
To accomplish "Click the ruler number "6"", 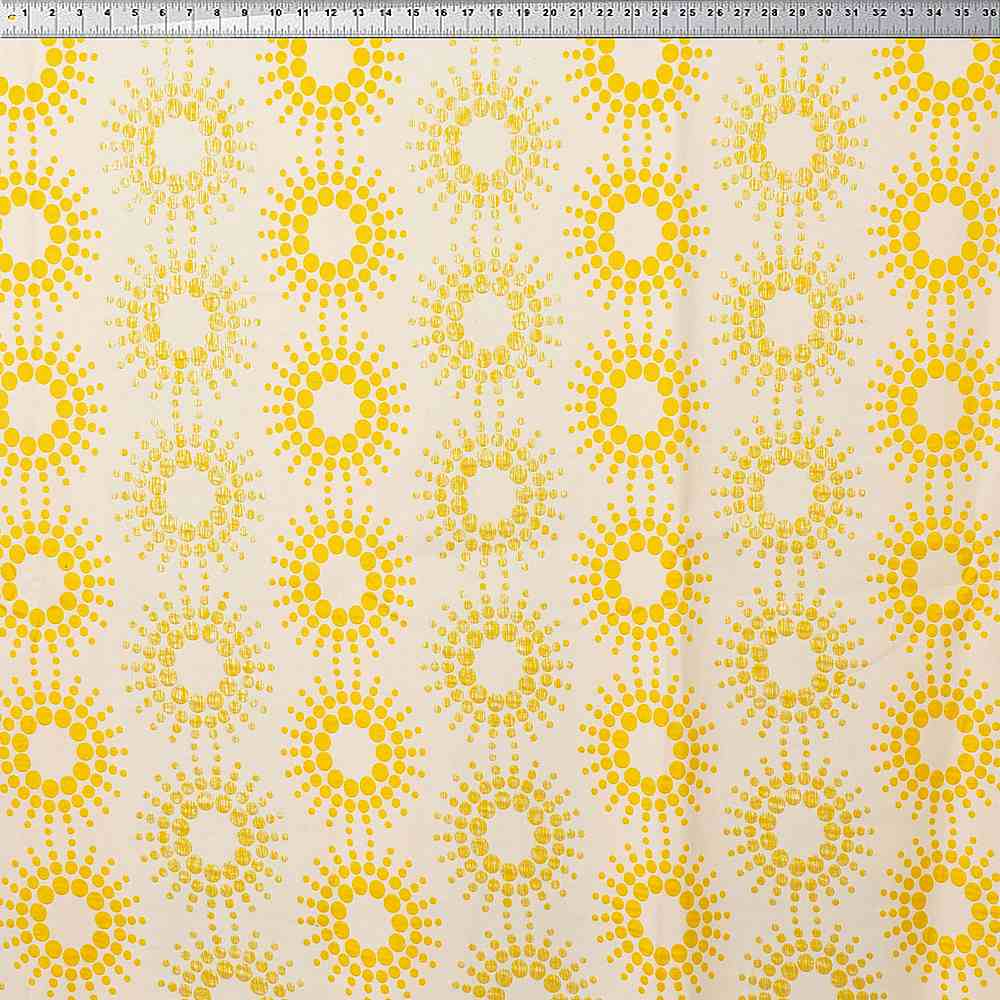I will [x=163, y=12].
